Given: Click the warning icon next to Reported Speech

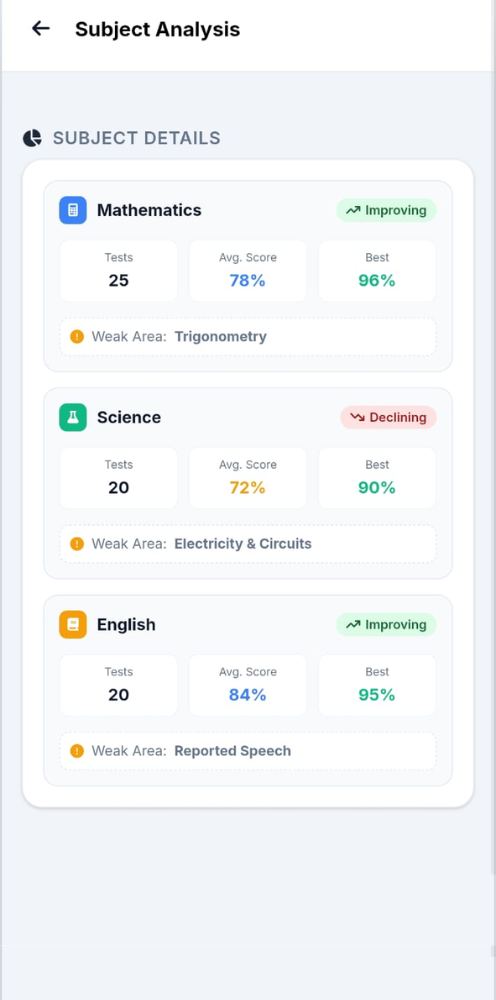Looking at the screenshot, I should (77, 751).
